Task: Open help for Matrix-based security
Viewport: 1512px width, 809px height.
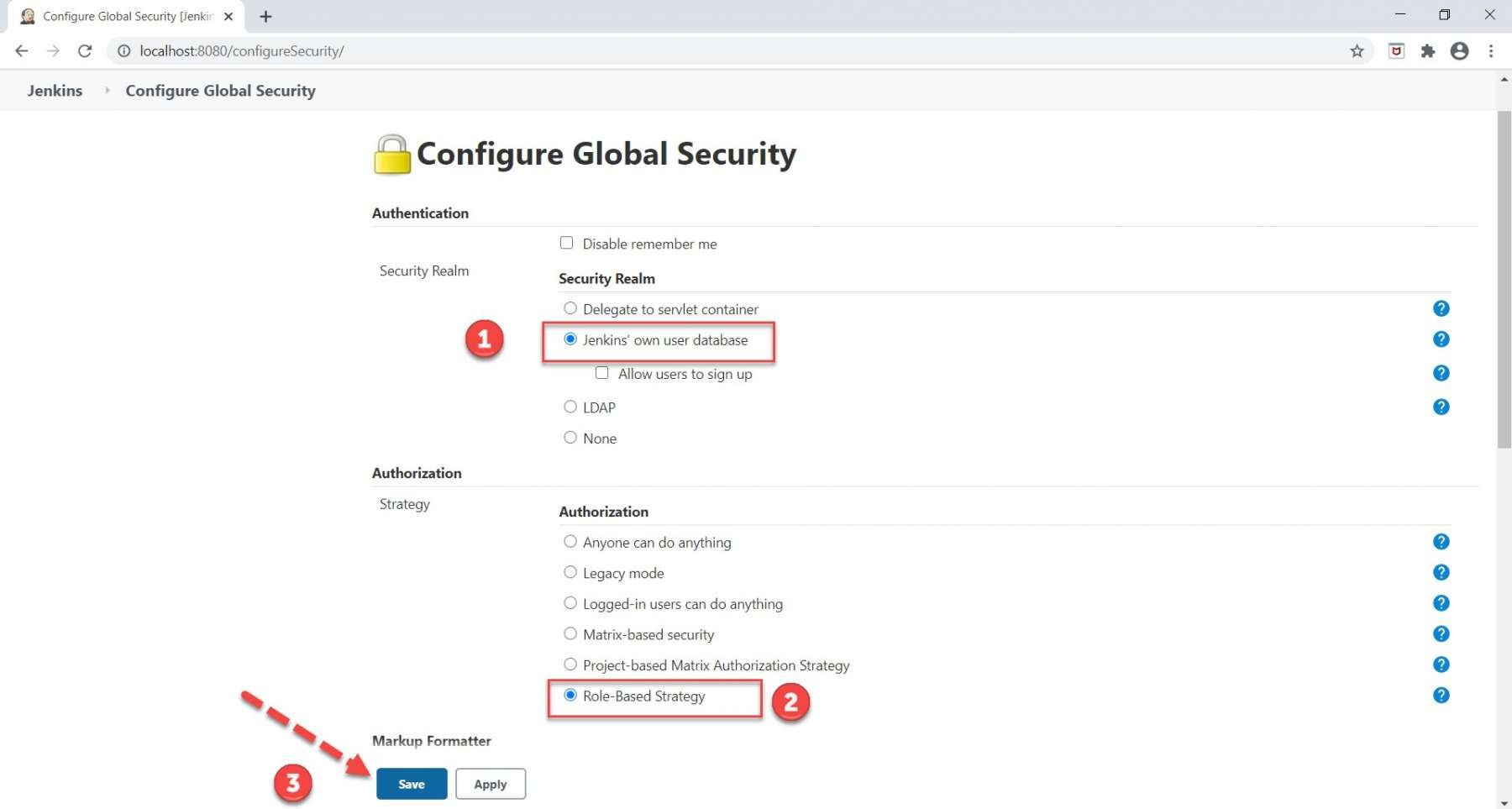Action: [x=1441, y=633]
